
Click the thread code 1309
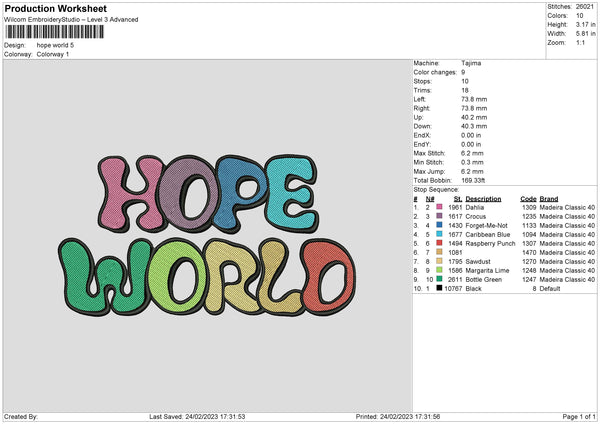point(529,207)
